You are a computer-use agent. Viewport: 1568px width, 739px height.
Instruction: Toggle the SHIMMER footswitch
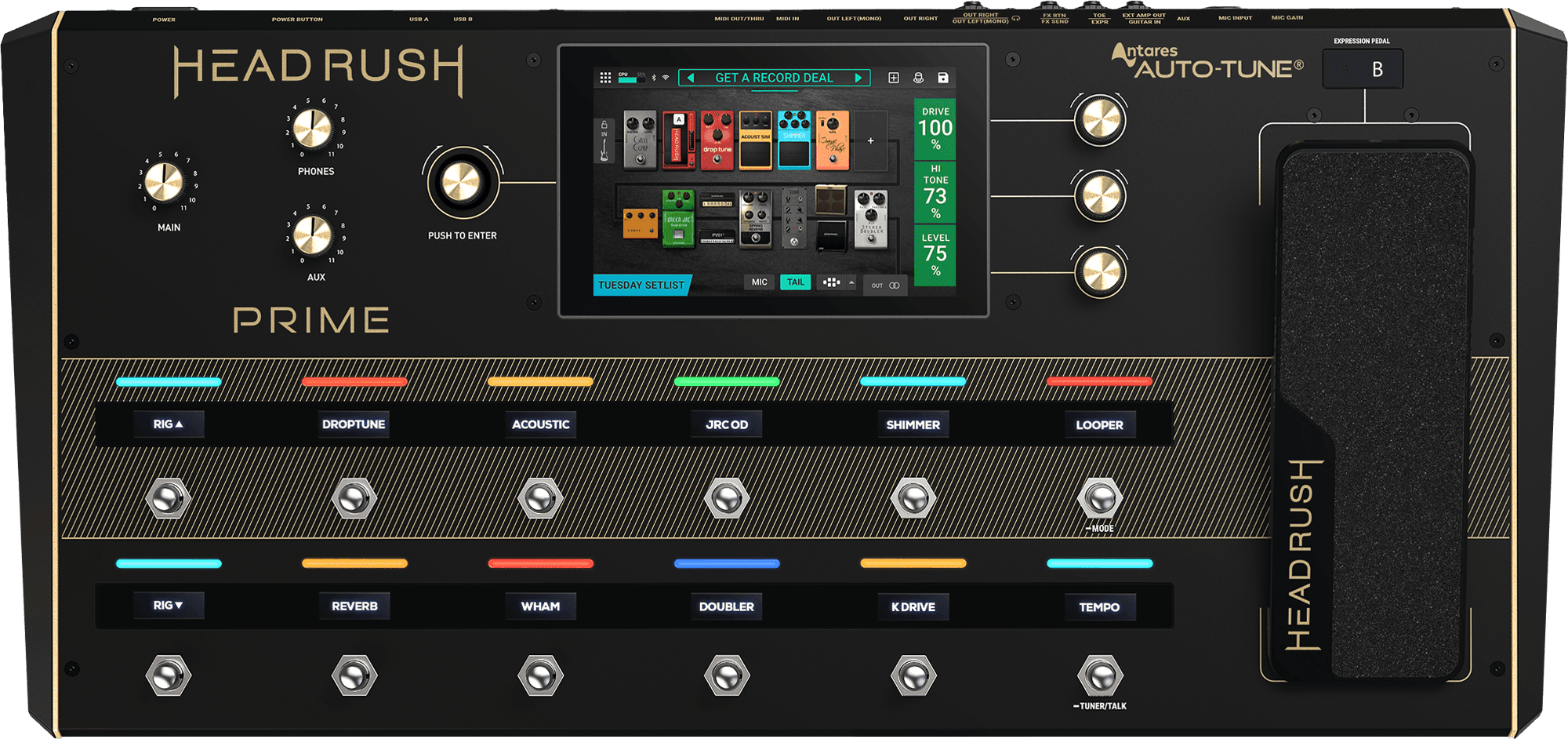[913, 497]
